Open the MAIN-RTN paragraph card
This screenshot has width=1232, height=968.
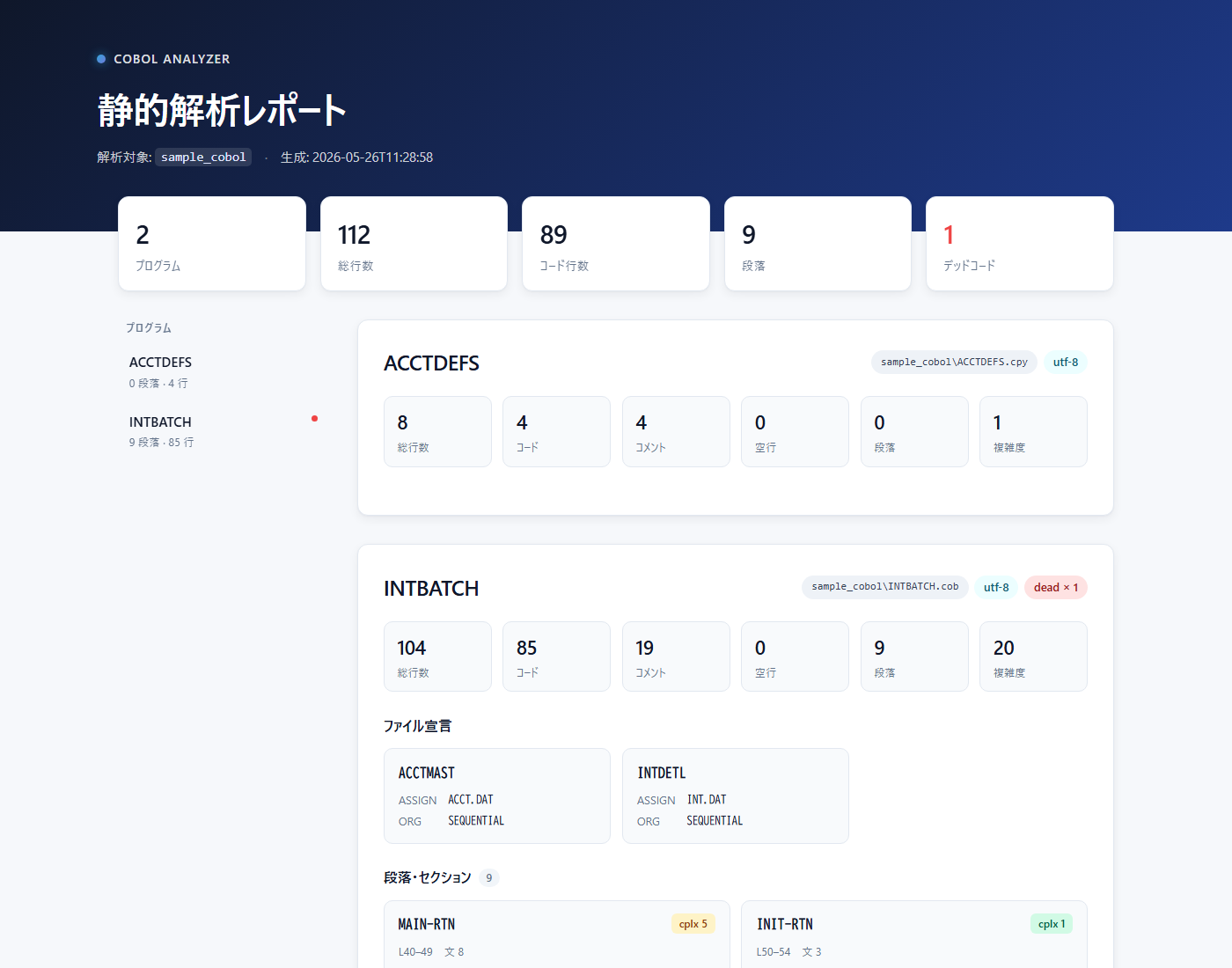pyautogui.click(x=557, y=935)
